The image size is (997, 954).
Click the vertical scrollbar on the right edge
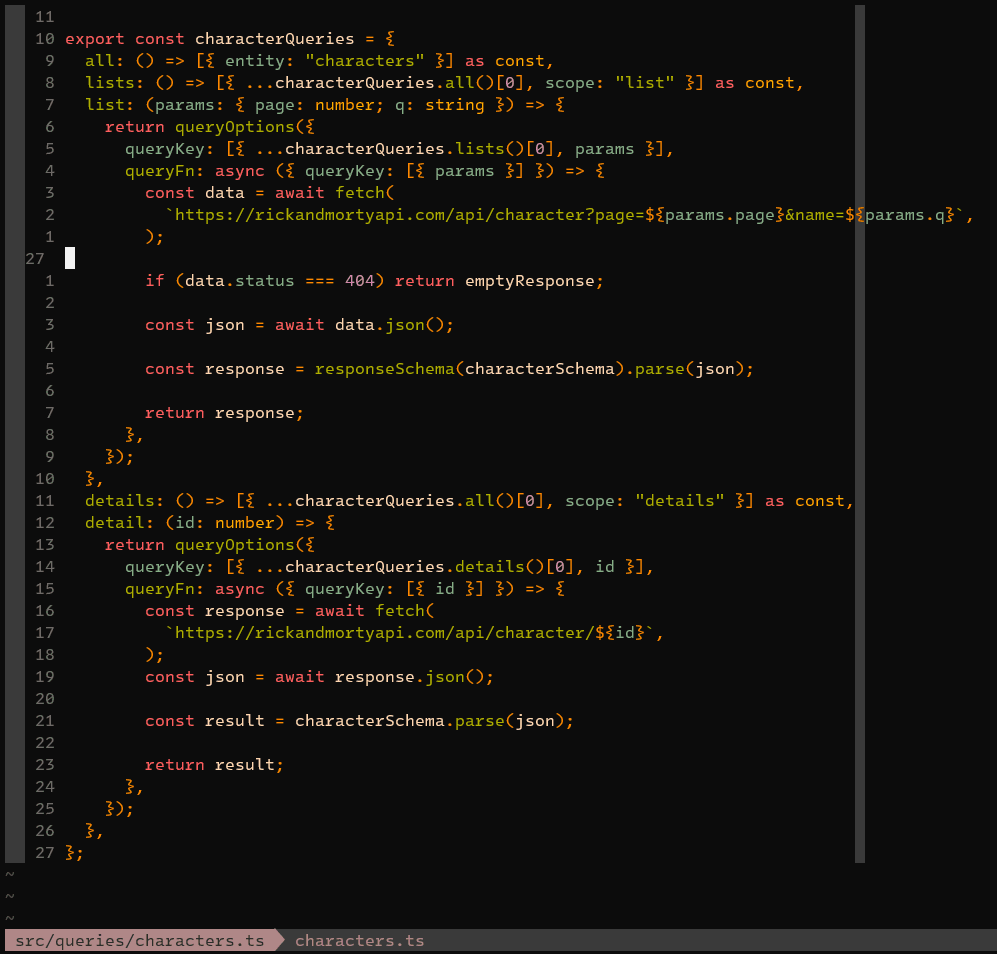(859, 432)
